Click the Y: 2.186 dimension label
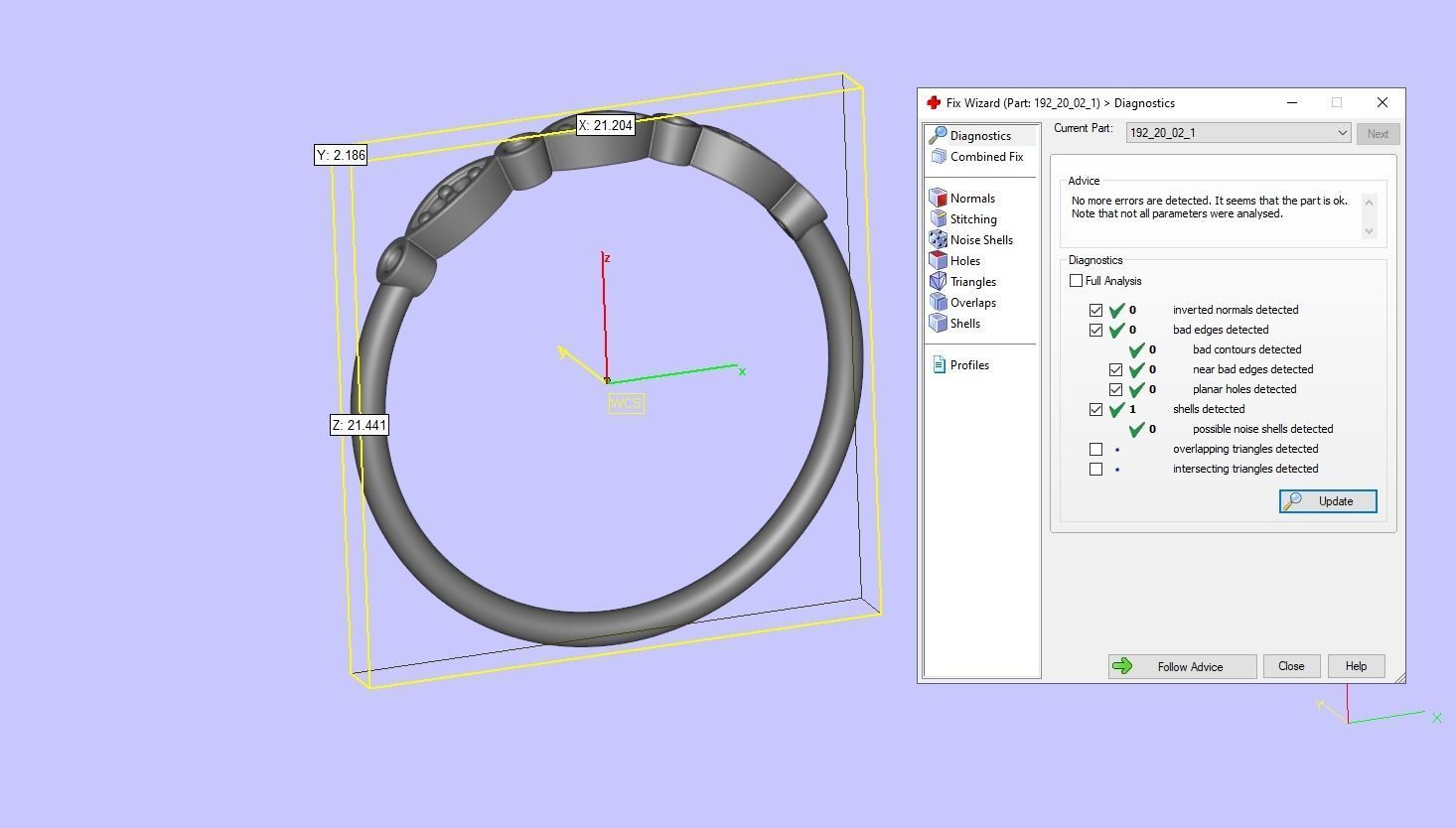1456x828 pixels. tap(341, 155)
